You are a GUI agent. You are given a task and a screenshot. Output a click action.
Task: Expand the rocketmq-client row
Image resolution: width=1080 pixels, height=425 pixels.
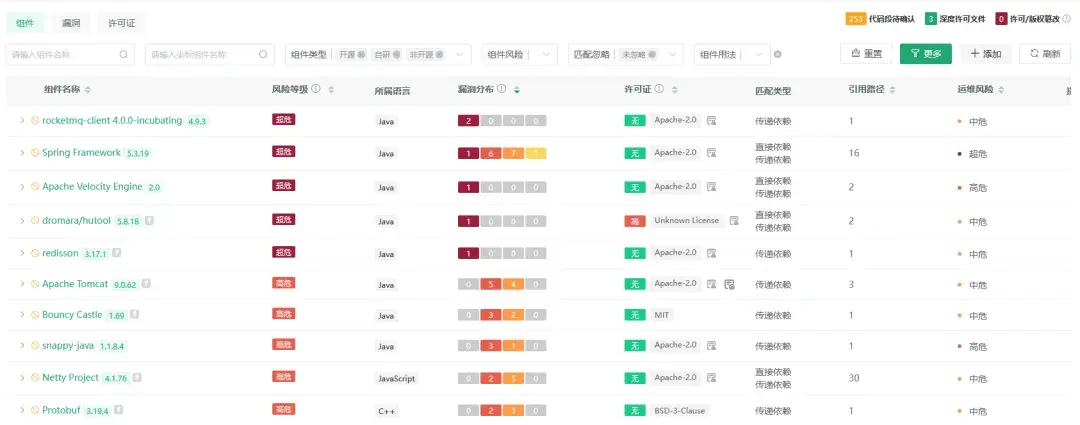(22, 121)
